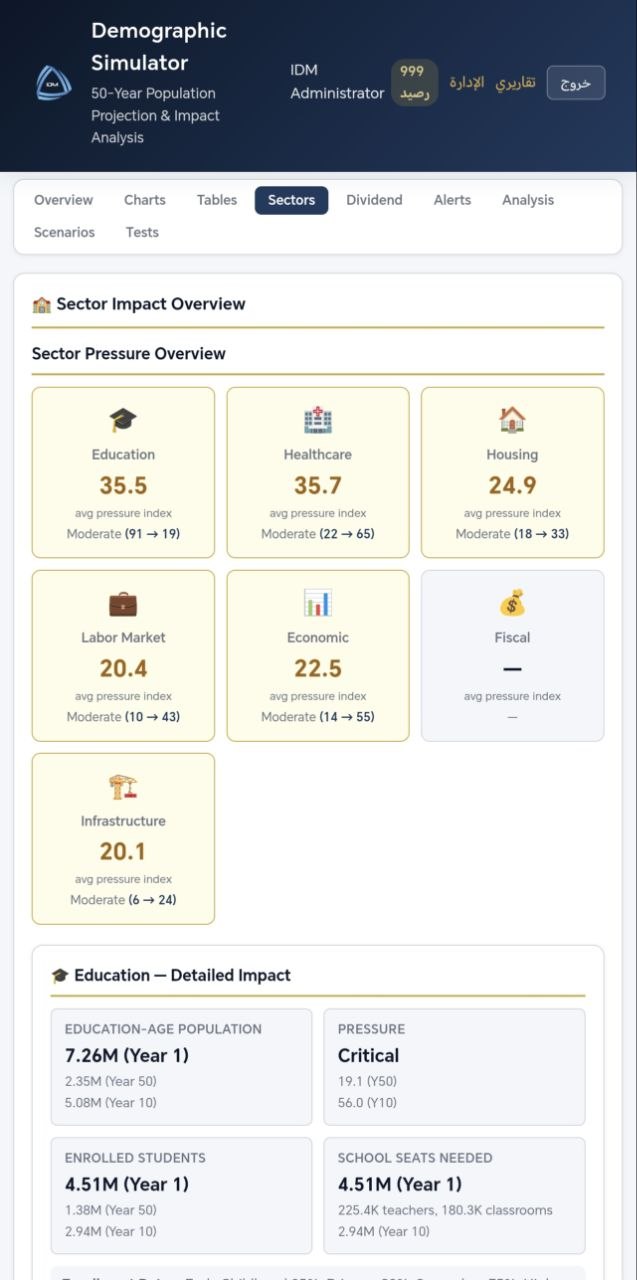Click the Fiscal money bag icon
Screen dimensions: 637x1280
[512, 603]
